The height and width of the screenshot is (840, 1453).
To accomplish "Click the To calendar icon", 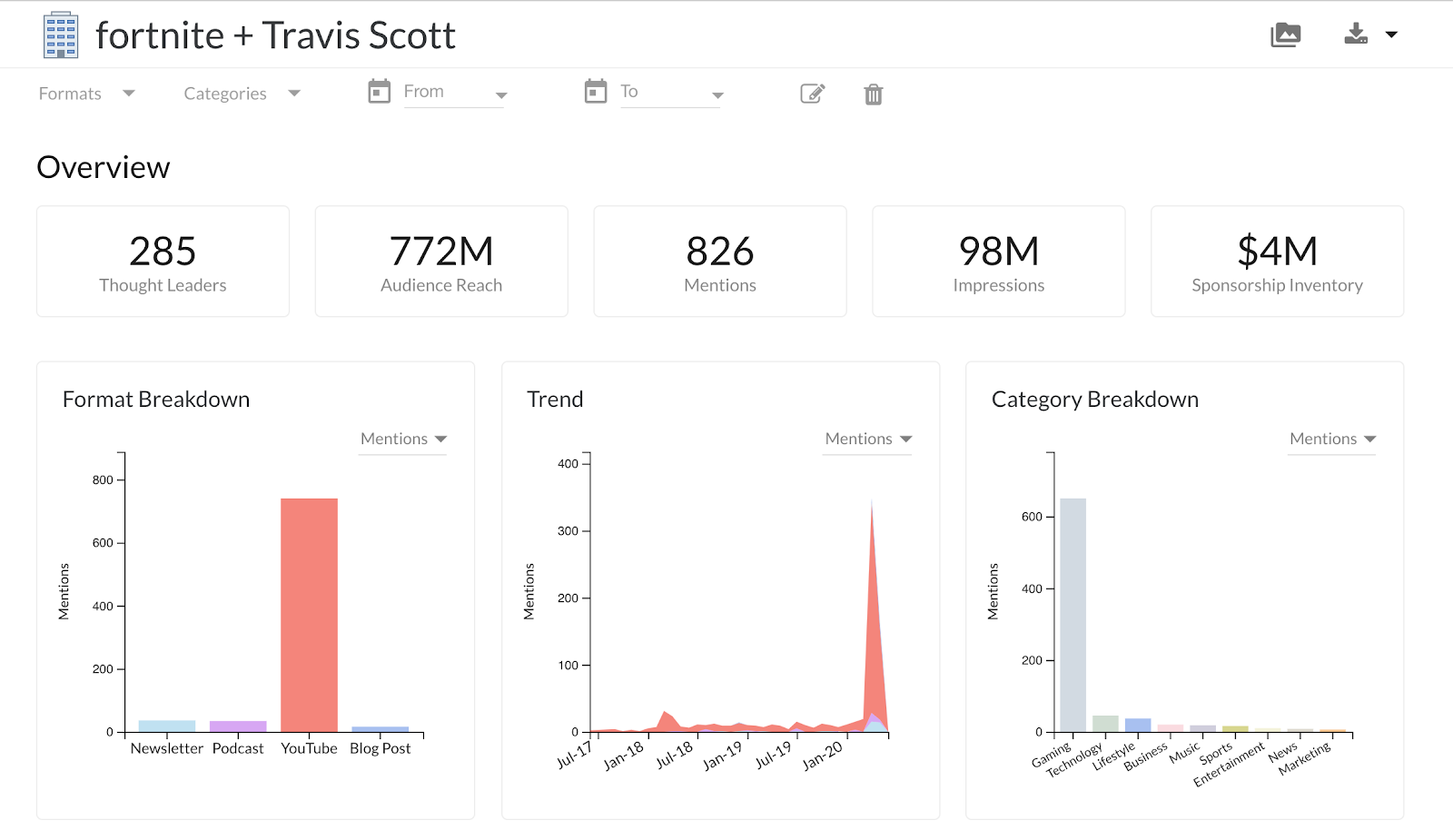I will point(596,91).
